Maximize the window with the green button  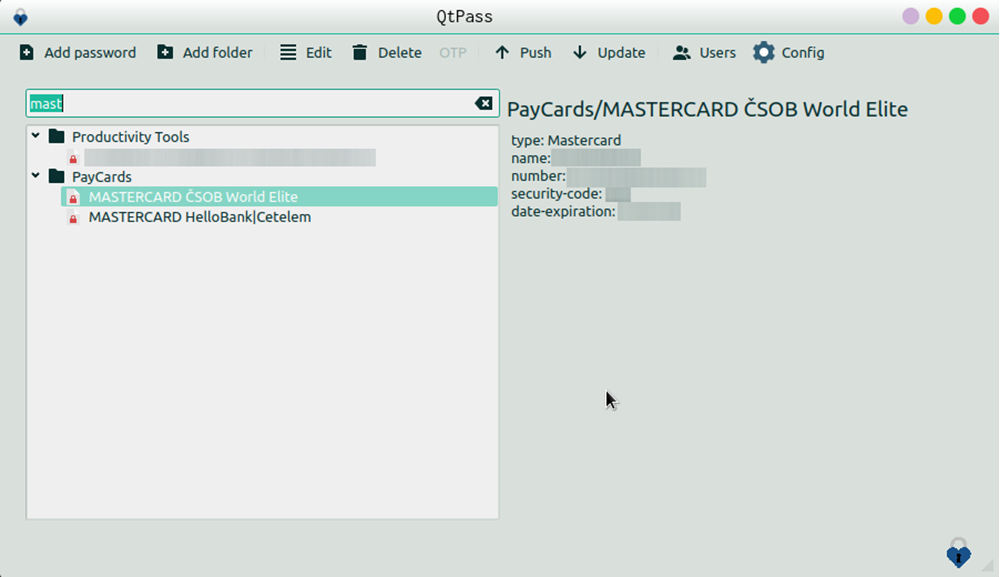[957, 16]
